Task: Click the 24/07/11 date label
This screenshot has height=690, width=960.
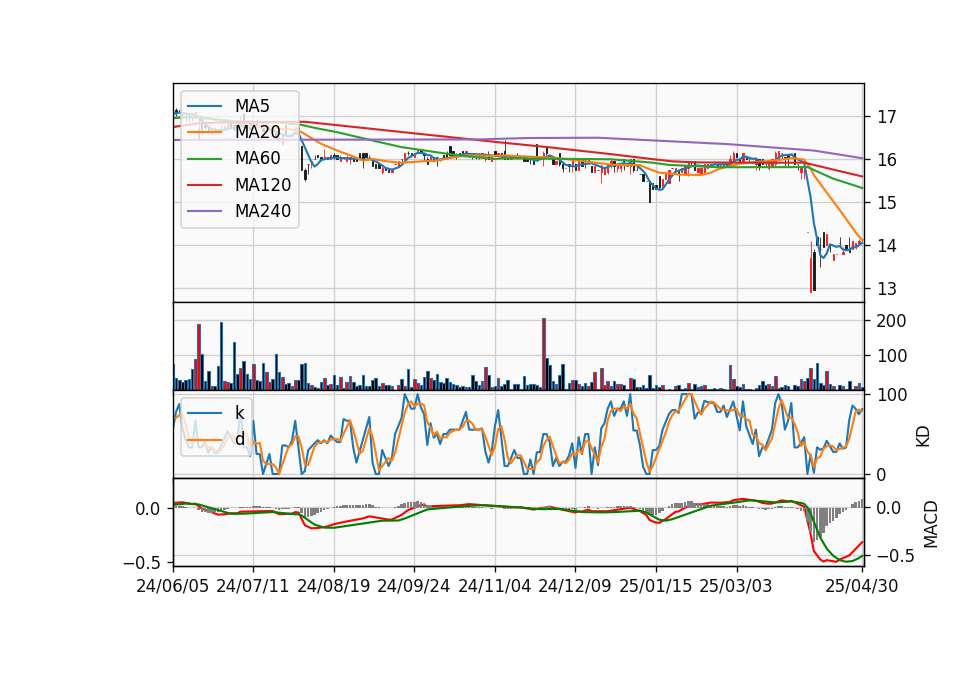Action: tap(252, 586)
